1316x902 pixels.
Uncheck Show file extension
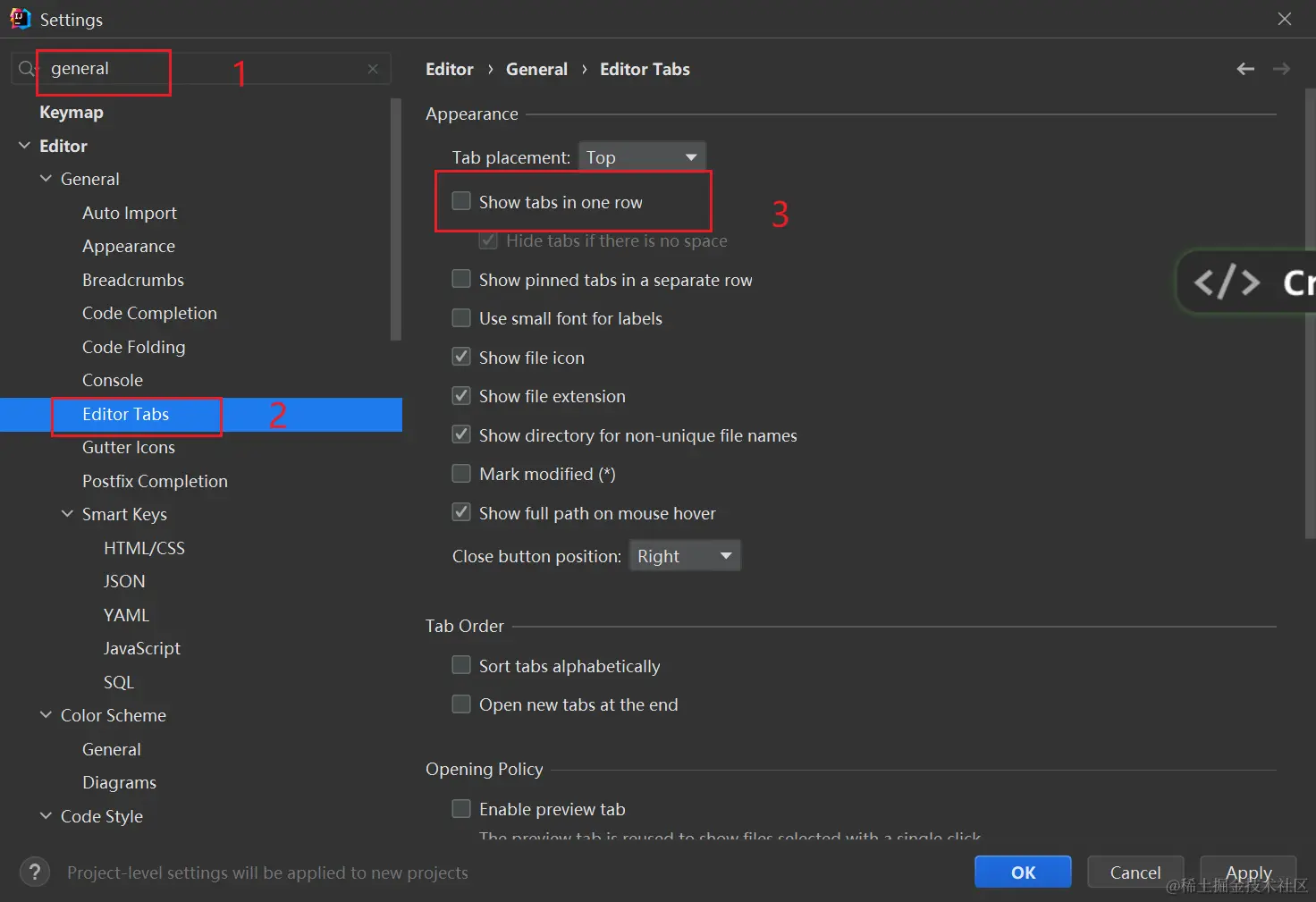pyautogui.click(x=461, y=395)
